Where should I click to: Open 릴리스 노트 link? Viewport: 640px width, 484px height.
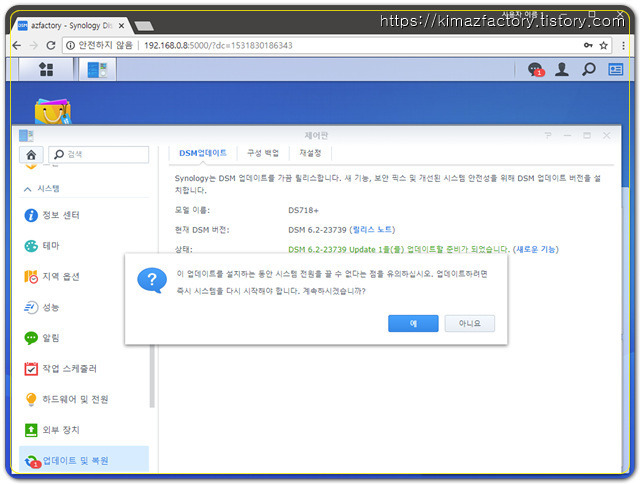coord(372,230)
